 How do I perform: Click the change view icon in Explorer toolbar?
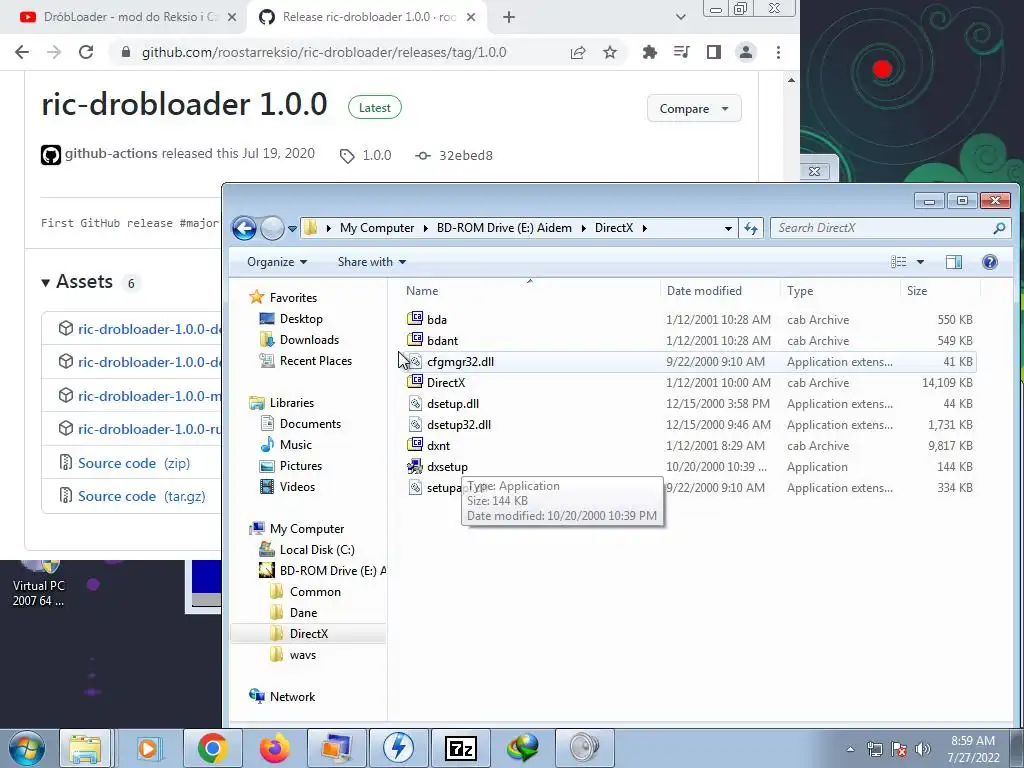tap(899, 262)
